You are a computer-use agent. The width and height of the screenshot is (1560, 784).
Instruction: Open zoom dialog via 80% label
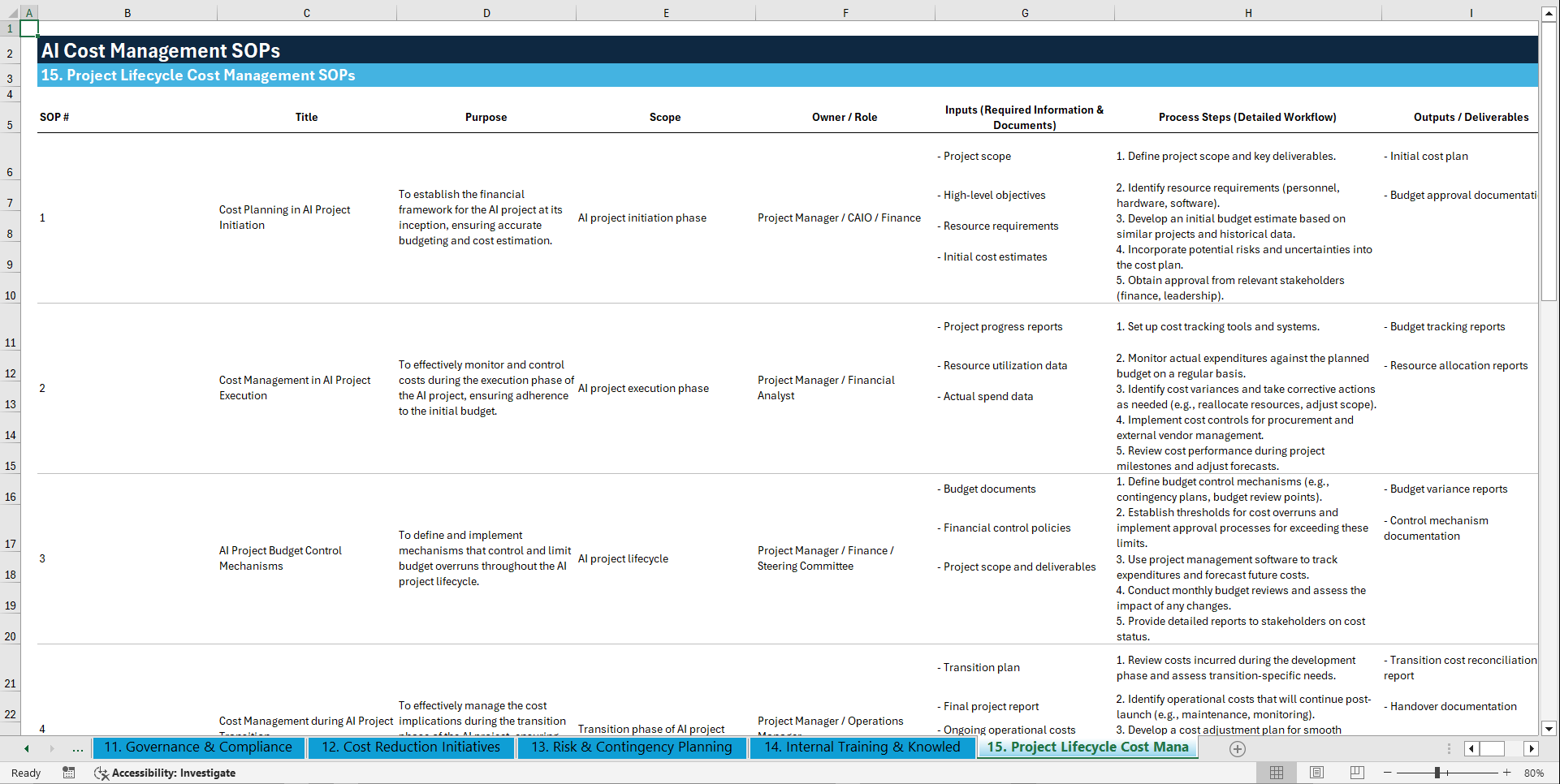point(1536,773)
